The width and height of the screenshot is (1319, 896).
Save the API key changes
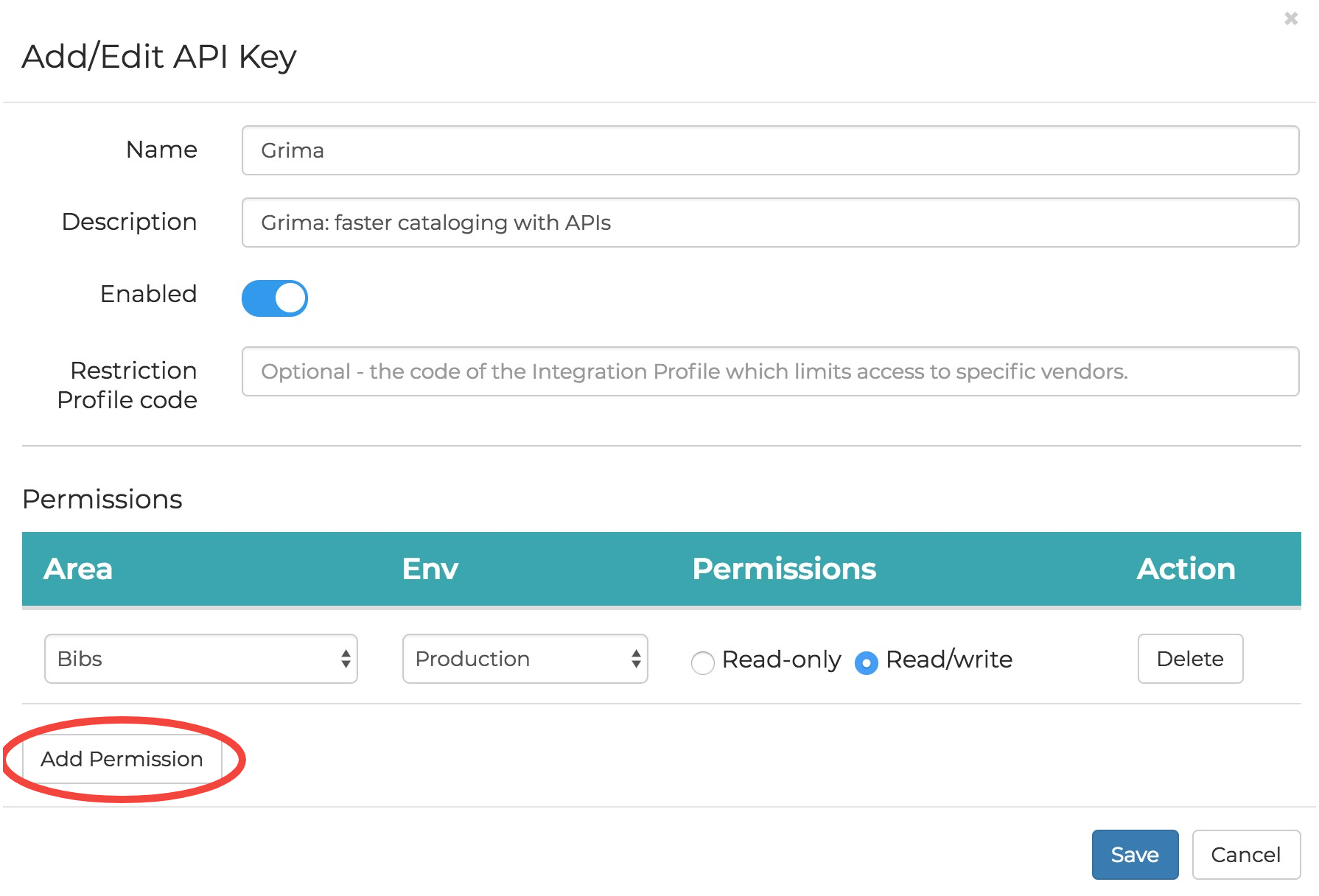coord(1135,855)
